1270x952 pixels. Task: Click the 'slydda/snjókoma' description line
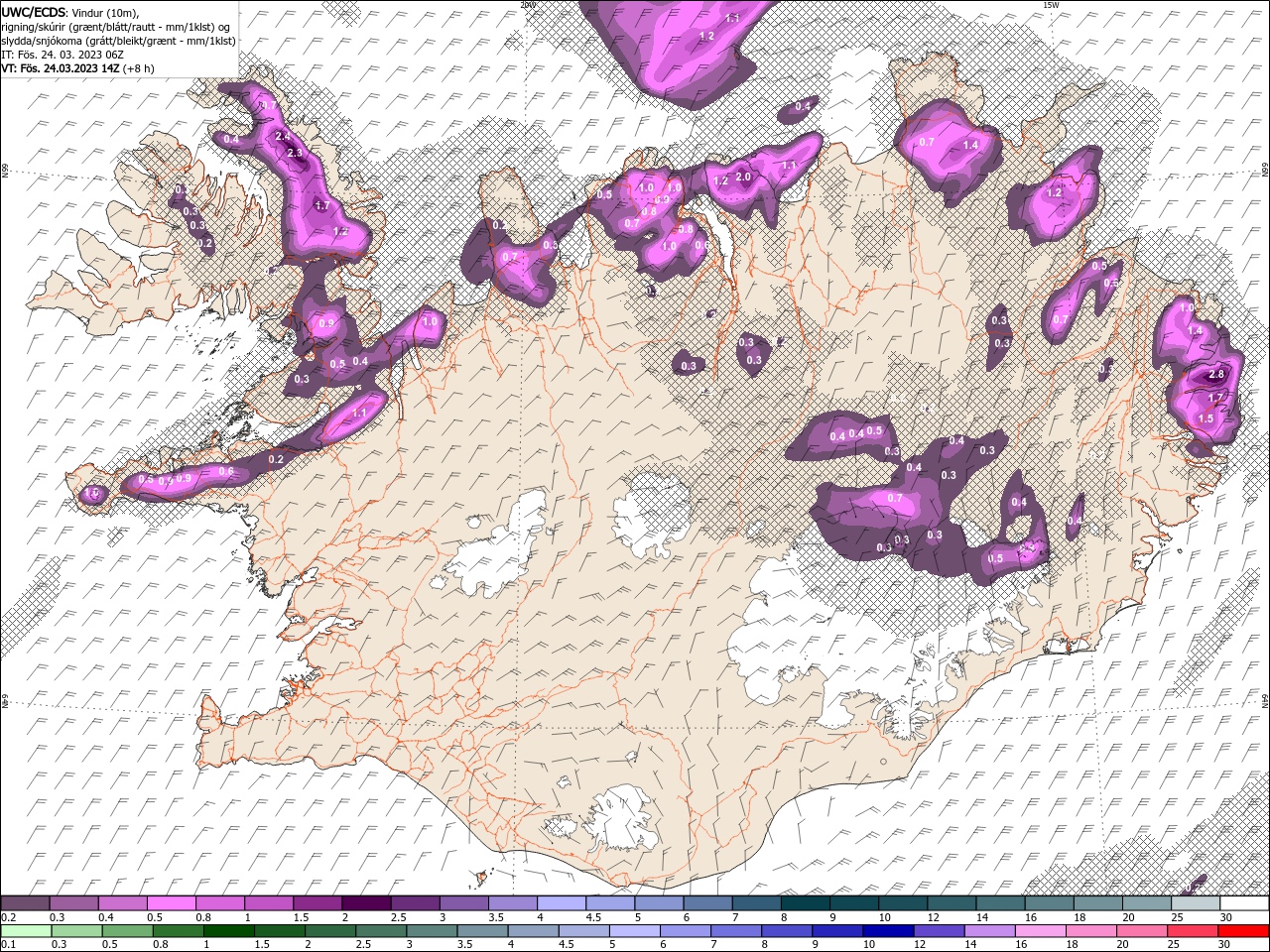coord(118,41)
